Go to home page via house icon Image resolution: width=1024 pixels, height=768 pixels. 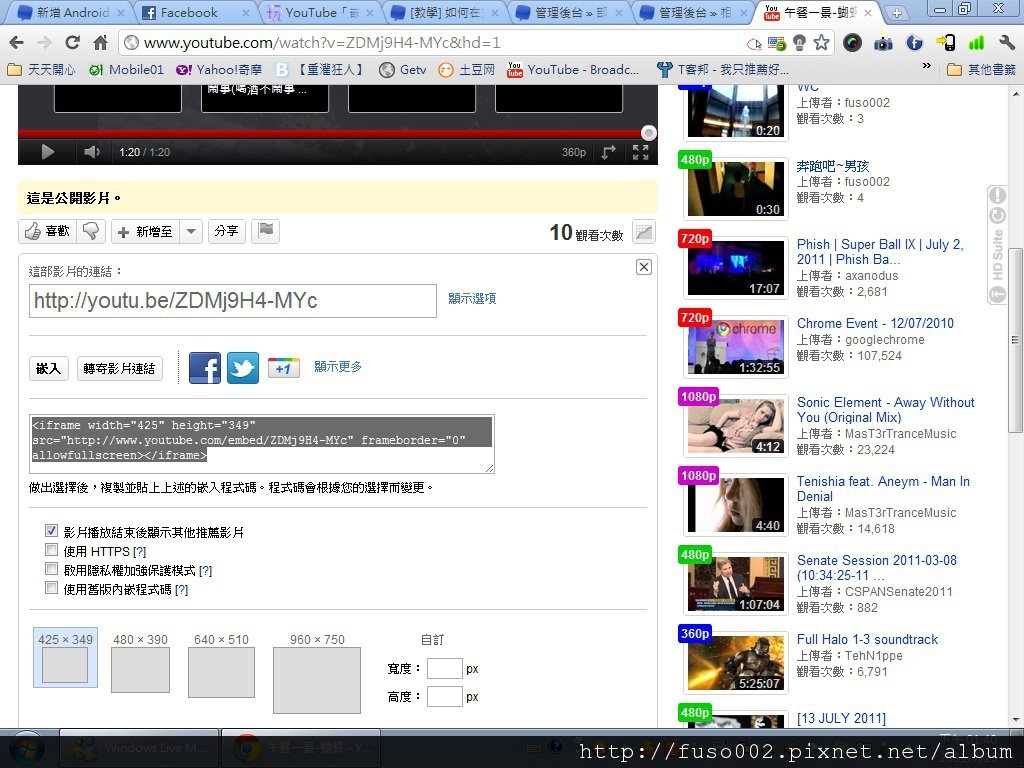(x=100, y=43)
